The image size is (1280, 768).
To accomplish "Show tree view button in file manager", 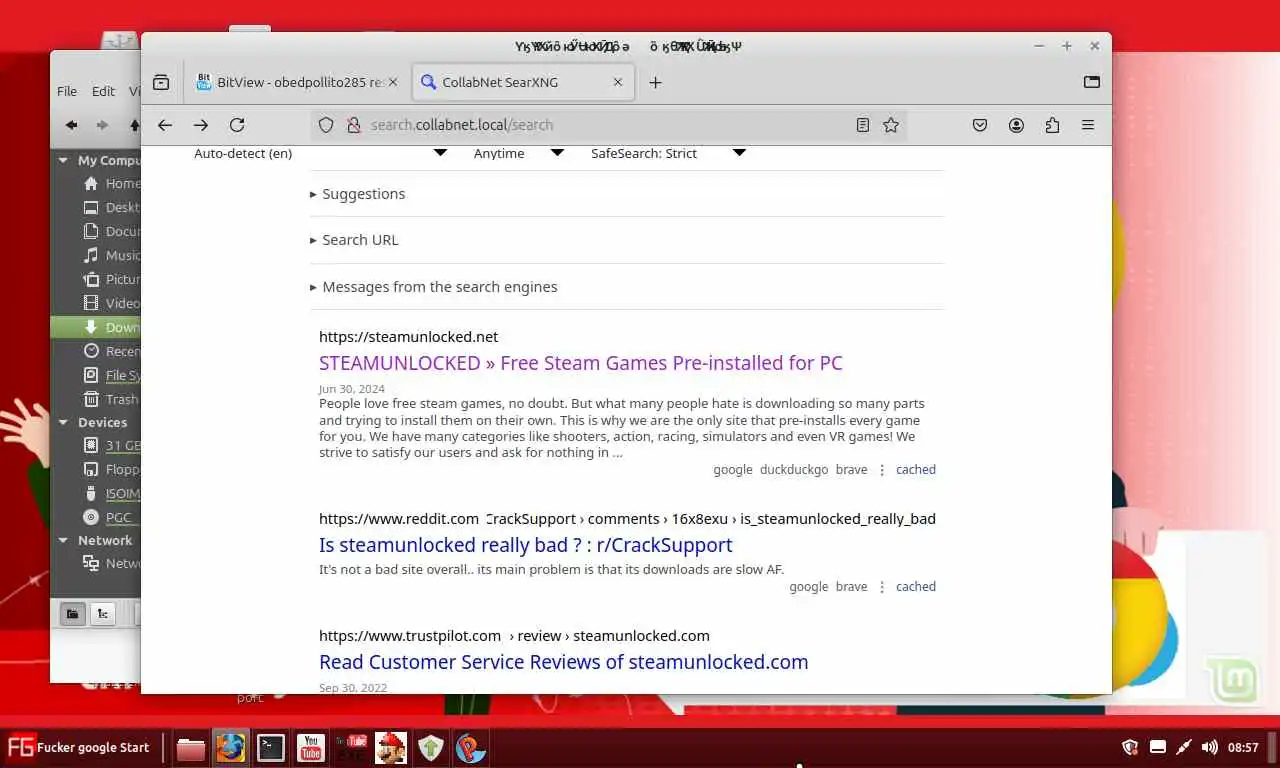I will tap(103, 615).
